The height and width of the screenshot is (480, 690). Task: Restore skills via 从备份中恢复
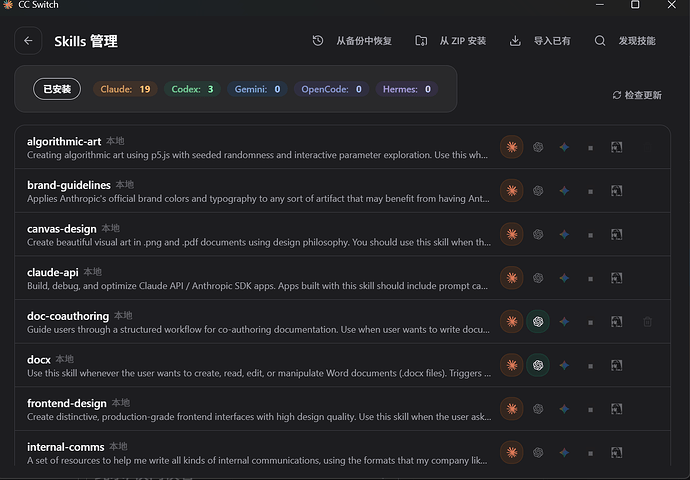[x=352, y=41]
